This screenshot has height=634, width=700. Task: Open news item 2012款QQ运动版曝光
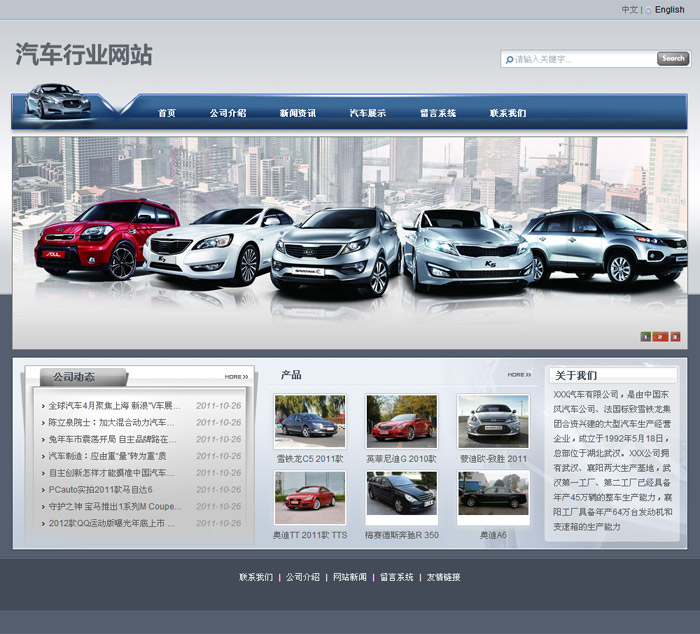[112, 523]
